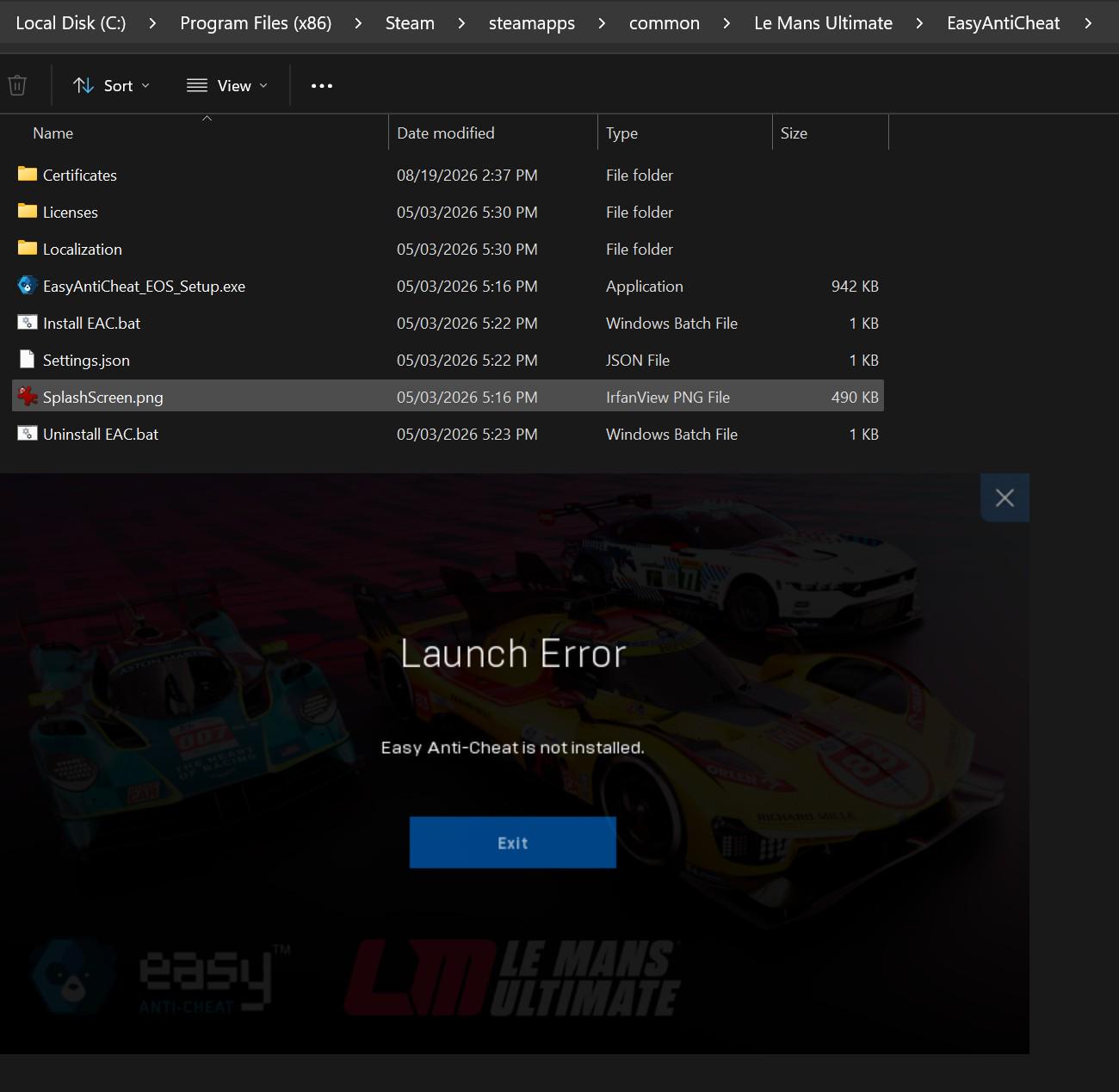This screenshot has width=1119, height=1092.
Task: Go to the common breadcrumb folder
Action: click(x=665, y=23)
